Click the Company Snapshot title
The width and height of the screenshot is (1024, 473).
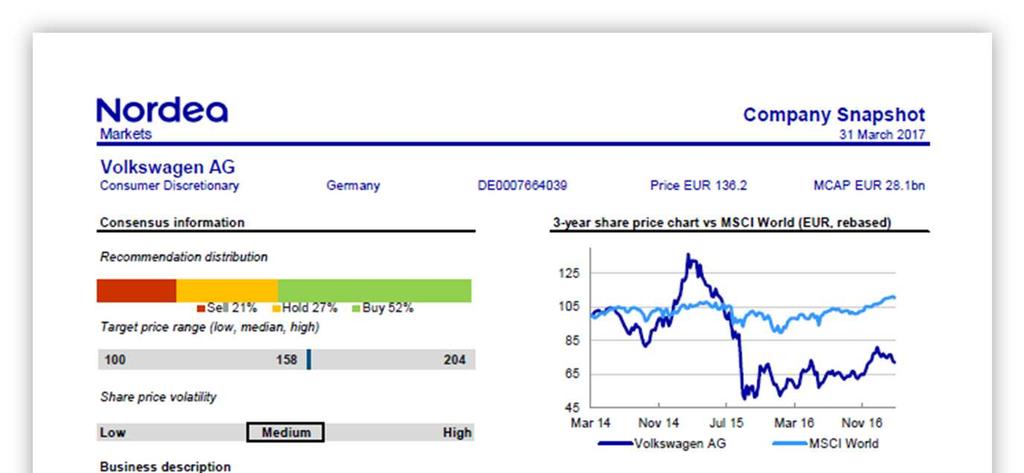(834, 115)
